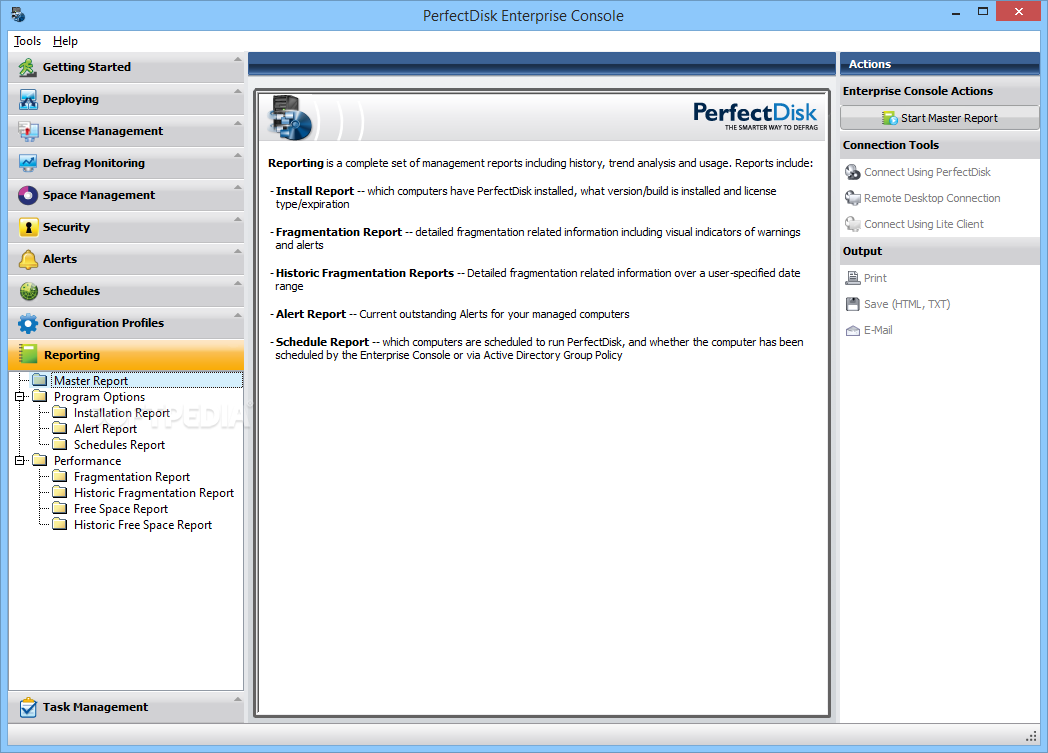Expand the Getting Started panel arrow
Viewport: 1048px width, 753px height.
click(237, 59)
